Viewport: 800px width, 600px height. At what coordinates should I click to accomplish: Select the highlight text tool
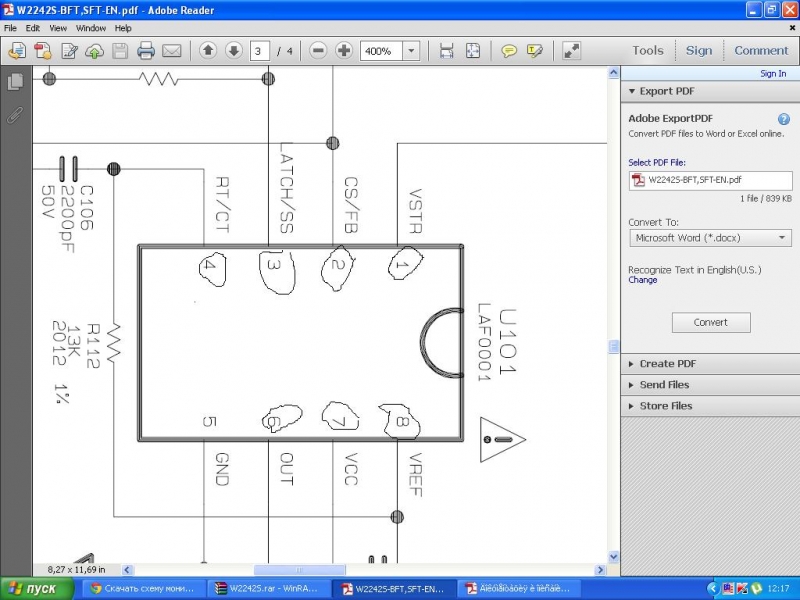point(535,51)
